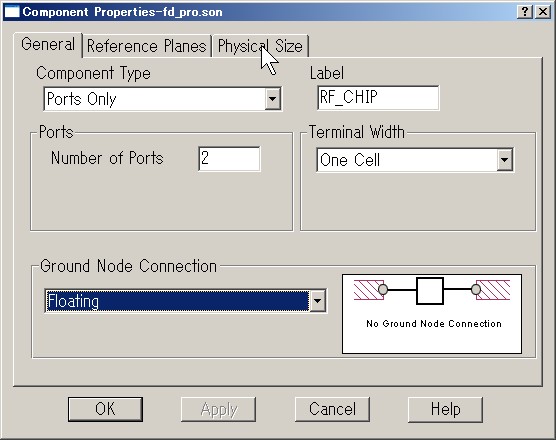Open the Ground Node Connection dropdown arrow
Screen dimensions: 556x440
(x=318, y=301)
